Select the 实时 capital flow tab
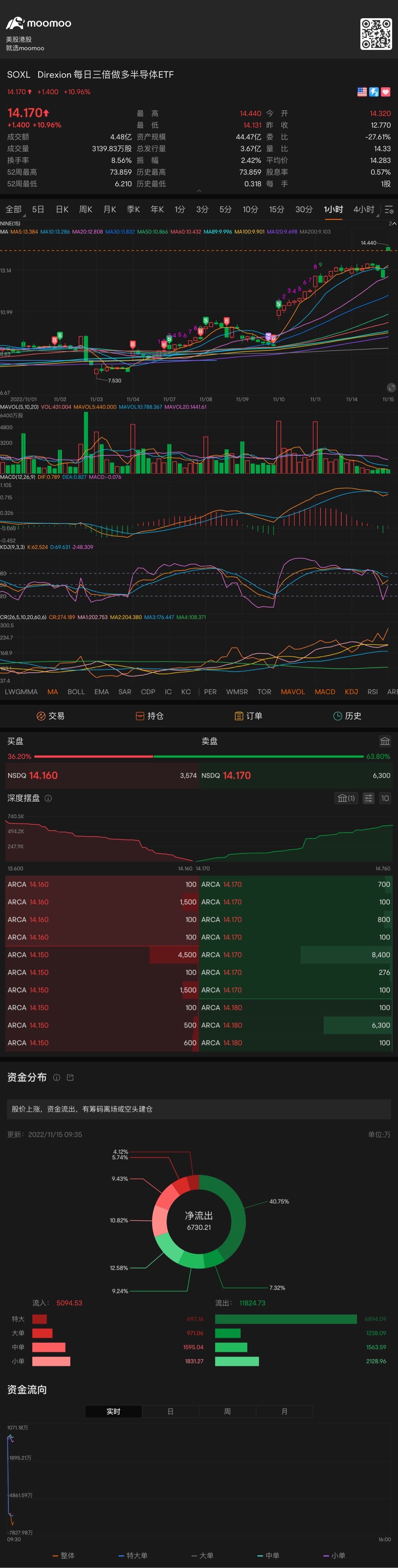This screenshot has width=398, height=1568. [x=113, y=1411]
